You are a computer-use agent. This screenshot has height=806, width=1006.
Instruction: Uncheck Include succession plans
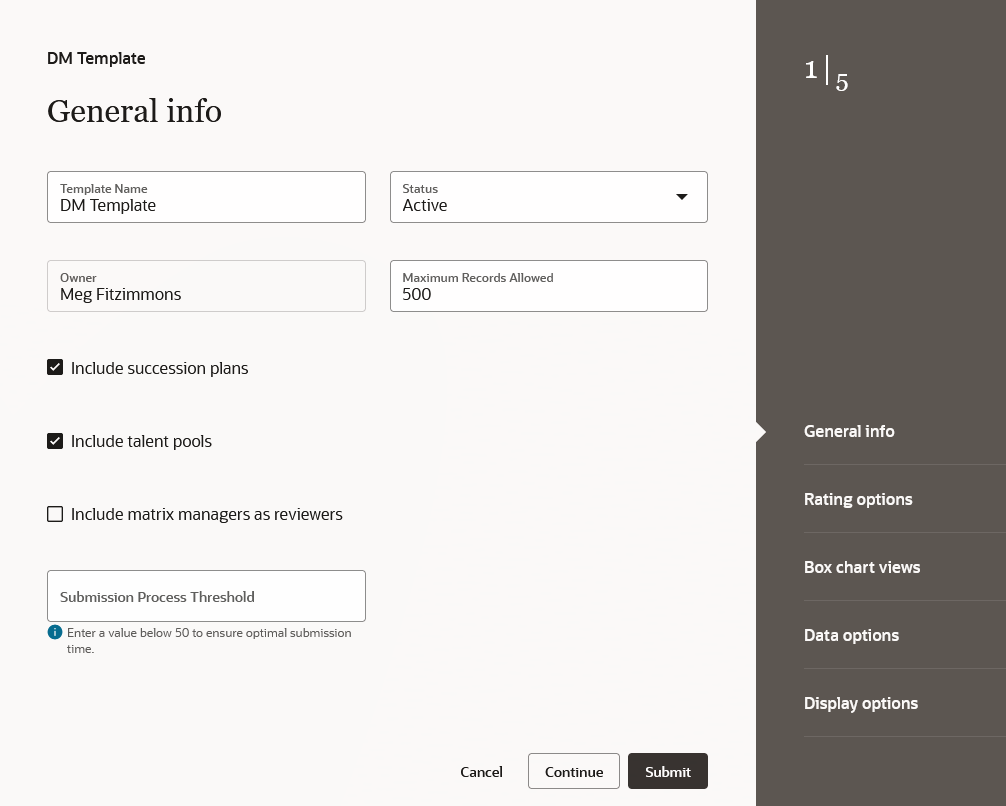click(x=55, y=367)
